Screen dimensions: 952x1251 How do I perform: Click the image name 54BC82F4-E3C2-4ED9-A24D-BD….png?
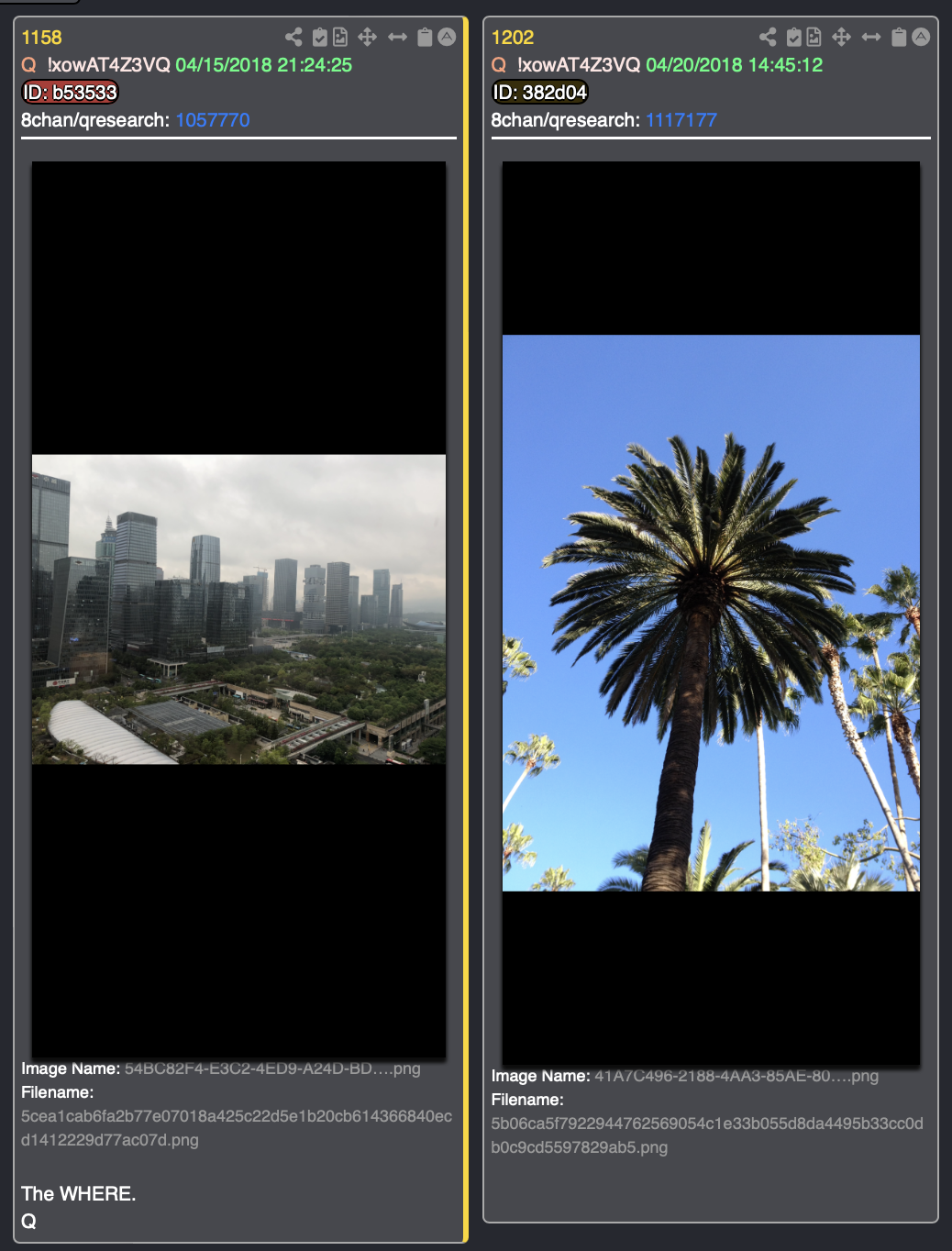[x=272, y=1068]
